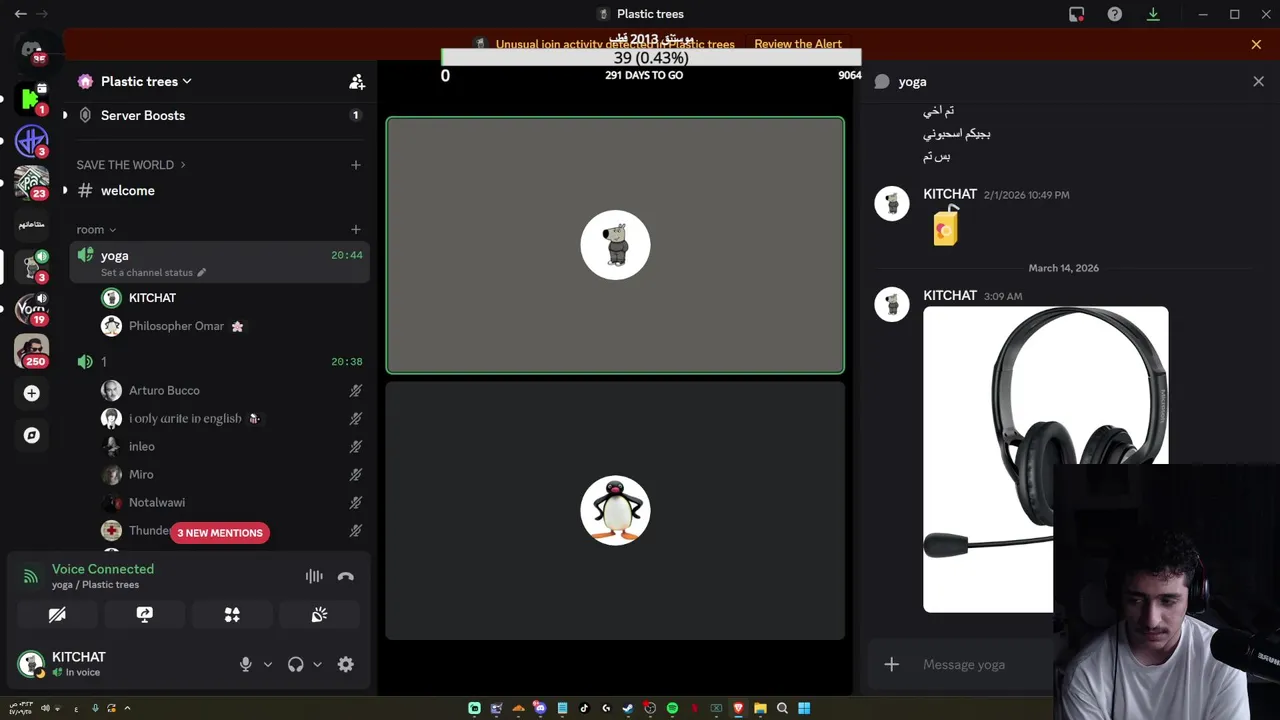Click Review the Alert link
The image size is (1280, 720).
[798, 44]
